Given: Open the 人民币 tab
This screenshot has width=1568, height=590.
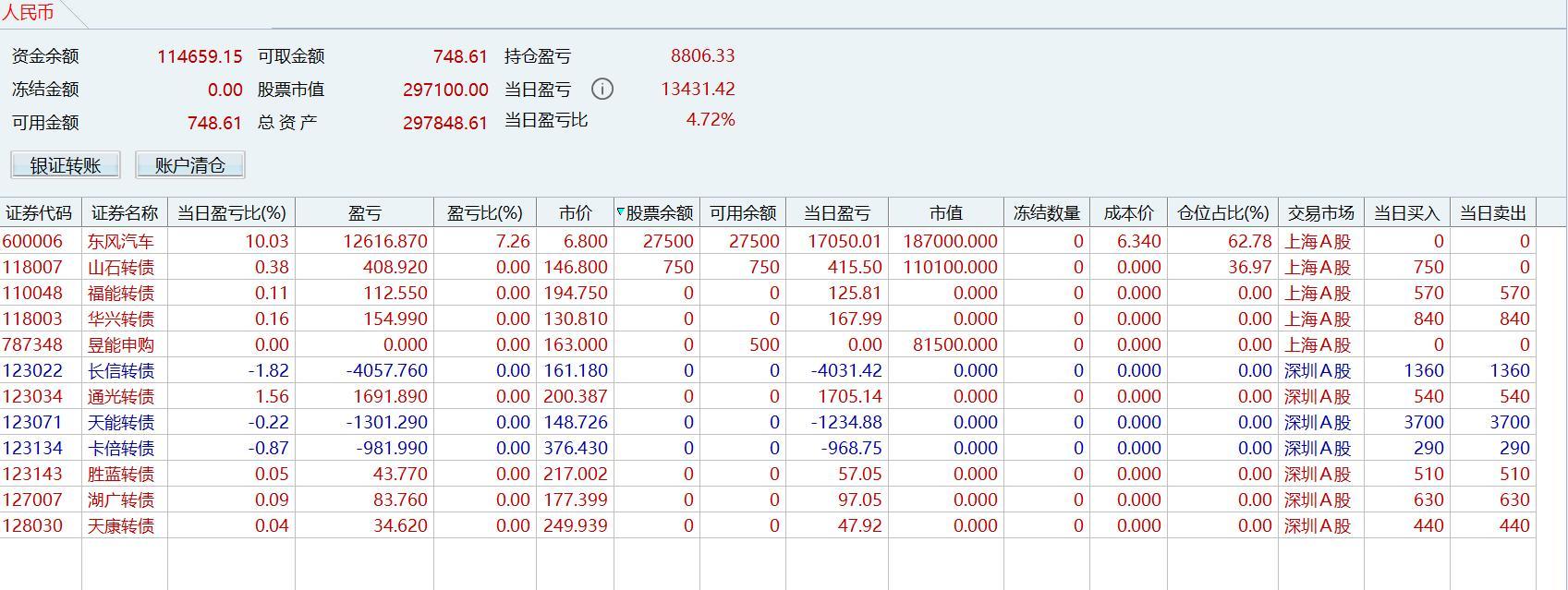Looking at the screenshot, I should 28,13.
